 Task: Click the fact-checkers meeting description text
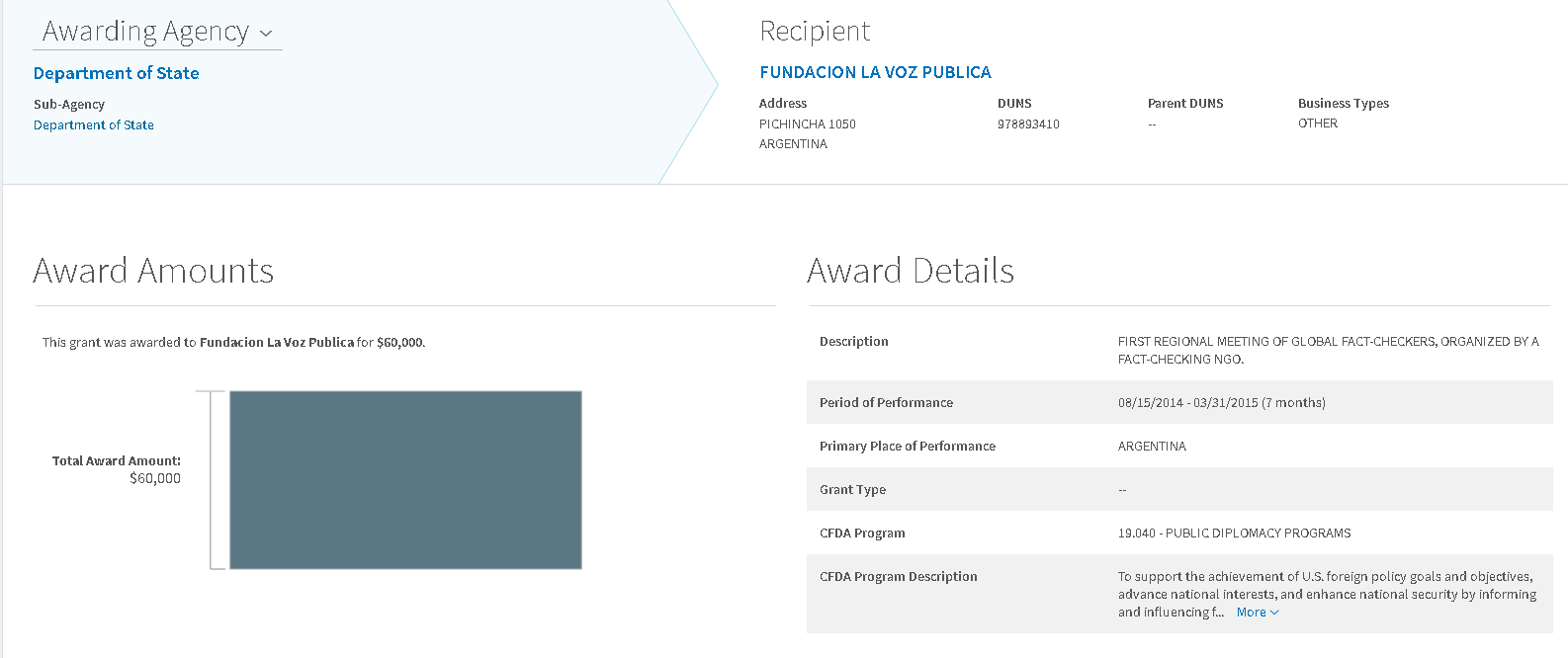(1328, 351)
